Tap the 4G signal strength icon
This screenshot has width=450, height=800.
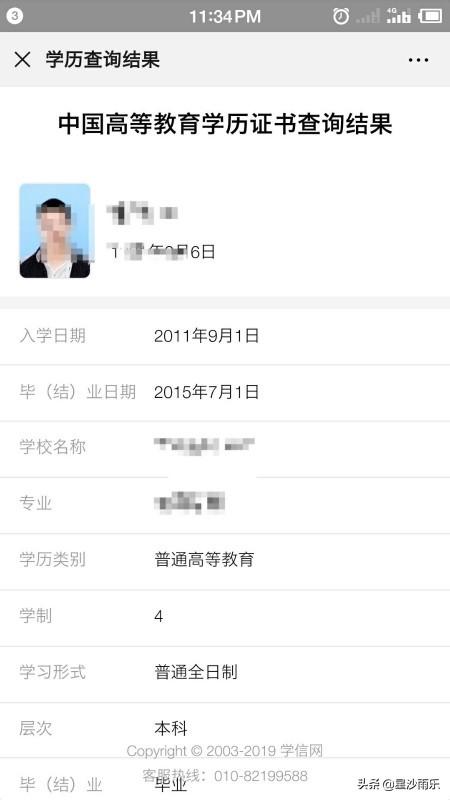pyautogui.click(x=398, y=16)
